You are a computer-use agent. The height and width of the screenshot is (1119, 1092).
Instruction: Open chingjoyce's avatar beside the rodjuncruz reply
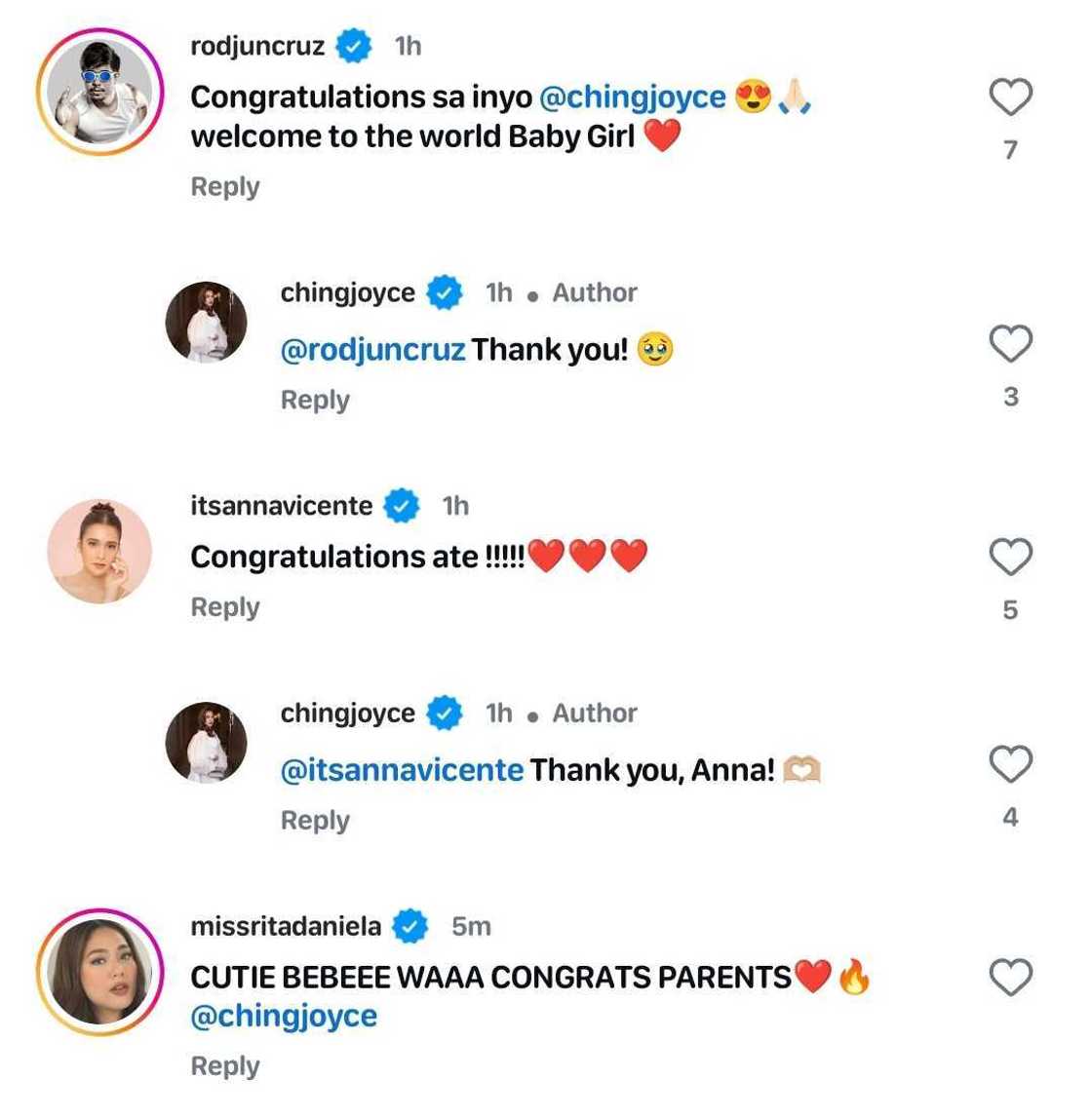(206, 322)
